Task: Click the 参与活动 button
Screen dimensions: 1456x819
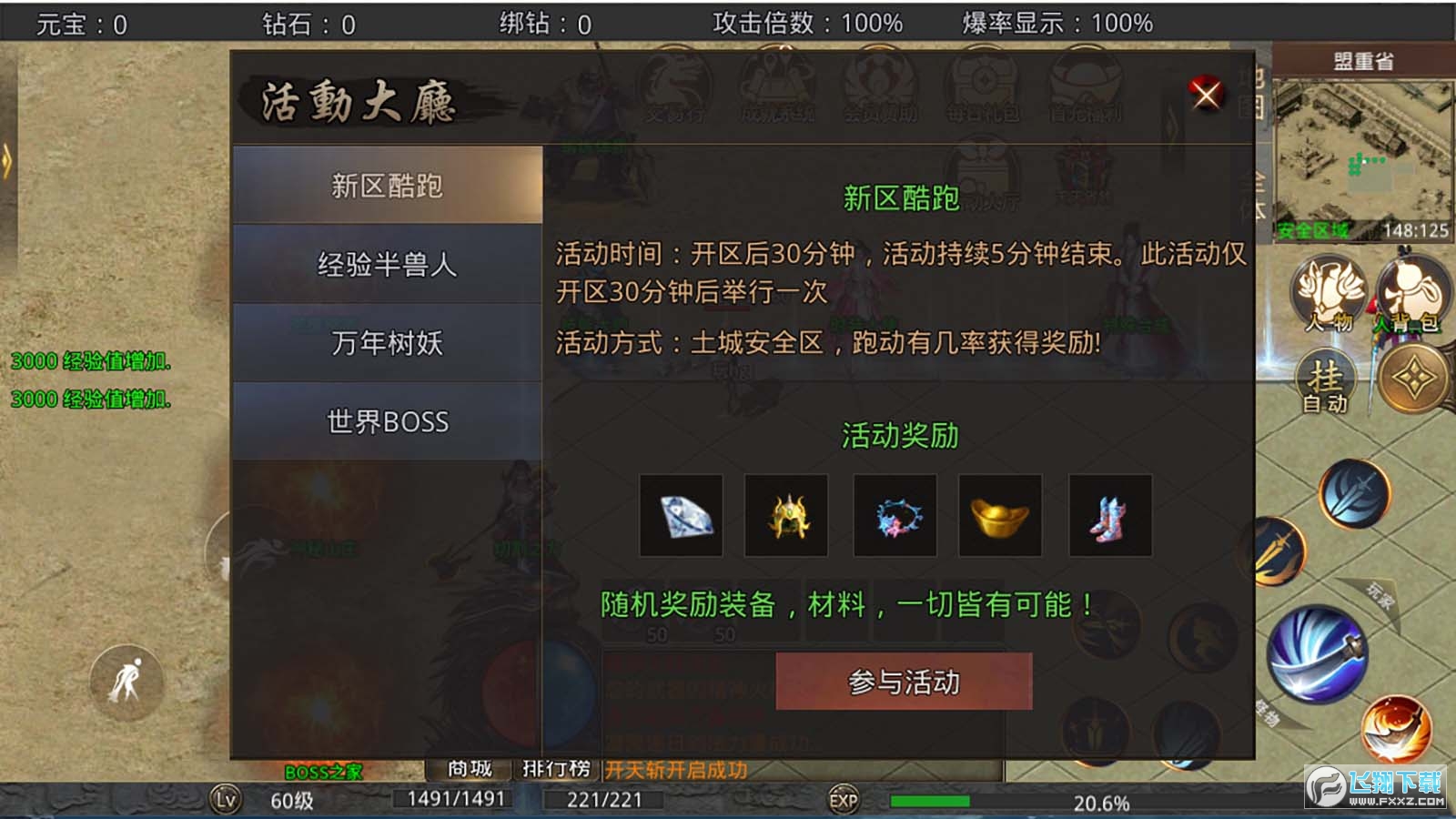Action: coord(904,682)
